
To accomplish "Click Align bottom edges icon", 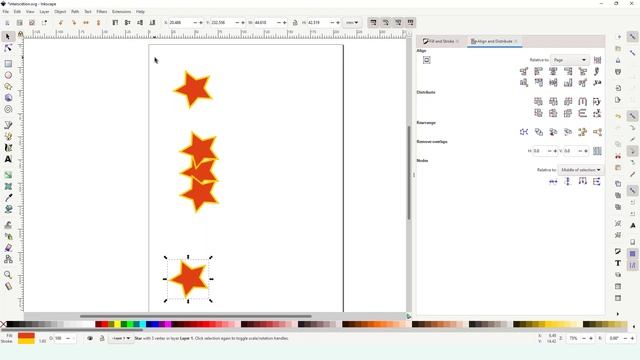I will tap(568, 83).
